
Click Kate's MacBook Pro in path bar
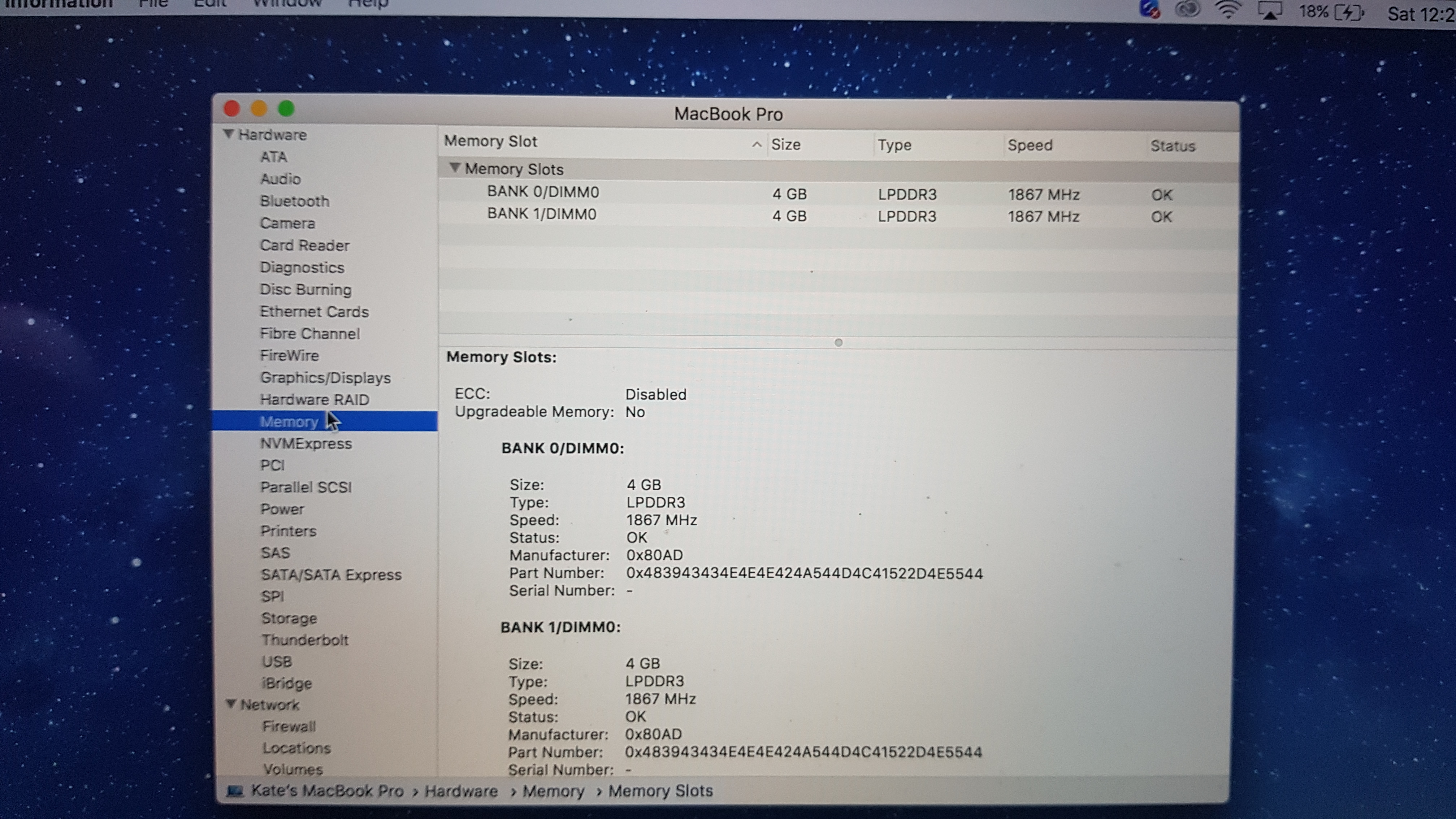[x=327, y=791]
